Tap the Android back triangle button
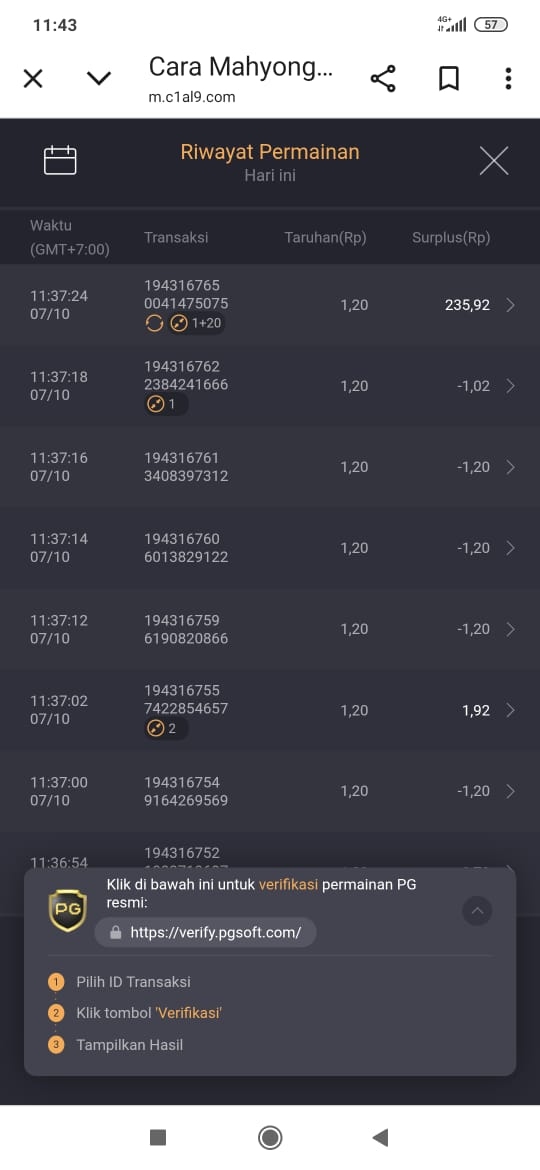Screen dimensions: 540x1170 pyautogui.click(x=380, y=1137)
